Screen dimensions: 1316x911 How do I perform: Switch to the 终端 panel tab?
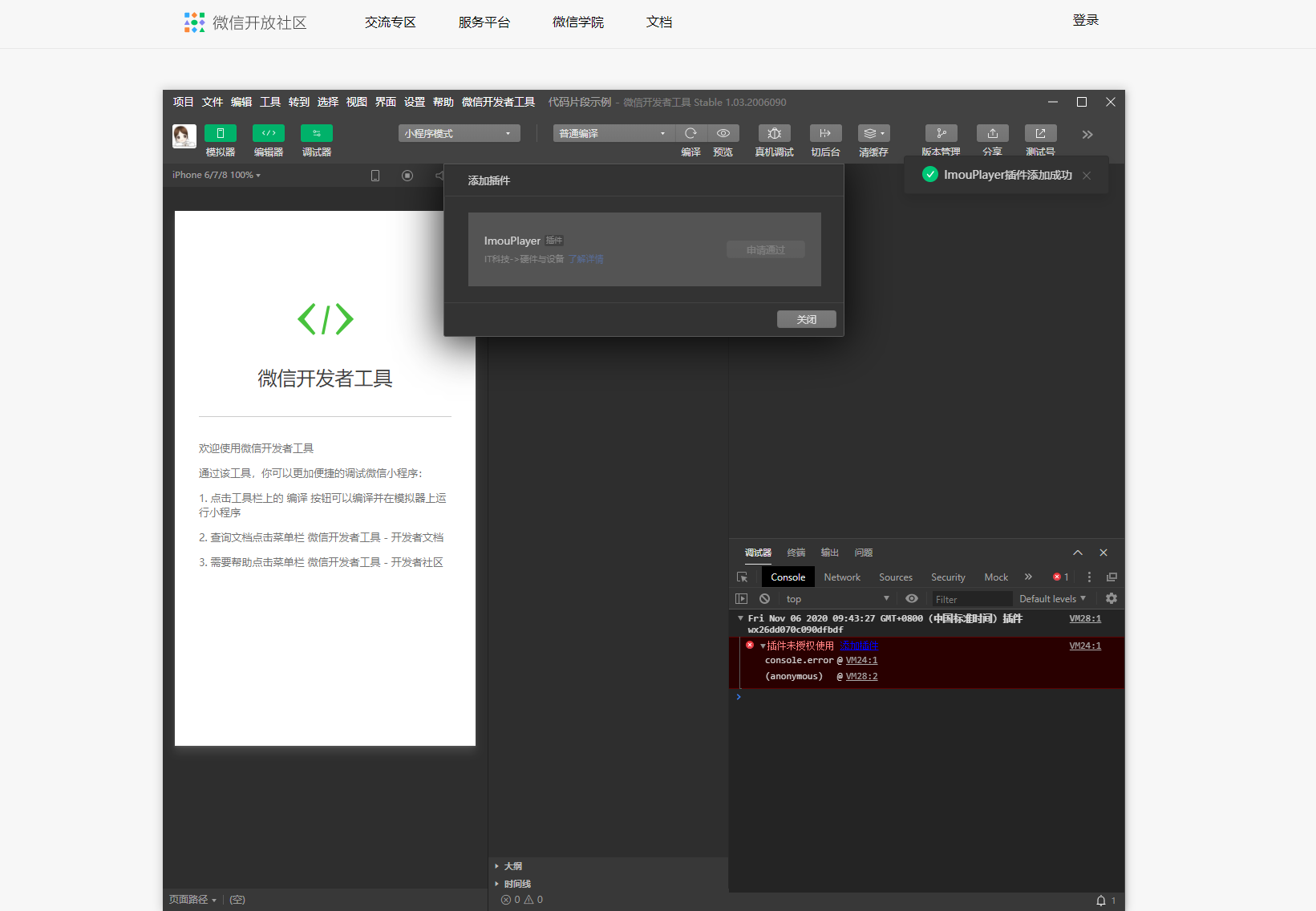(x=796, y=553)
